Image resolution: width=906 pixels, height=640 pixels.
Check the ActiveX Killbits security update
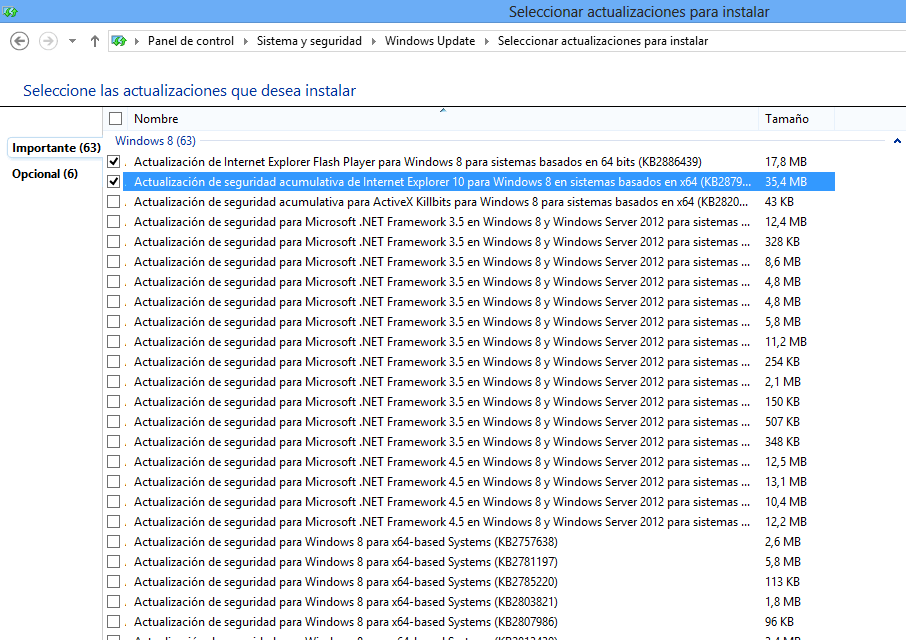114,201
